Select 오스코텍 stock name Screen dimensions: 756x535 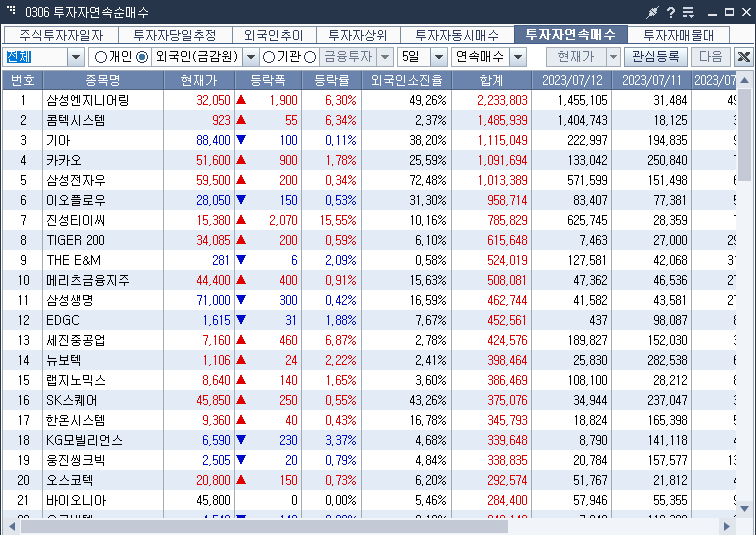(x=69, y=480)
